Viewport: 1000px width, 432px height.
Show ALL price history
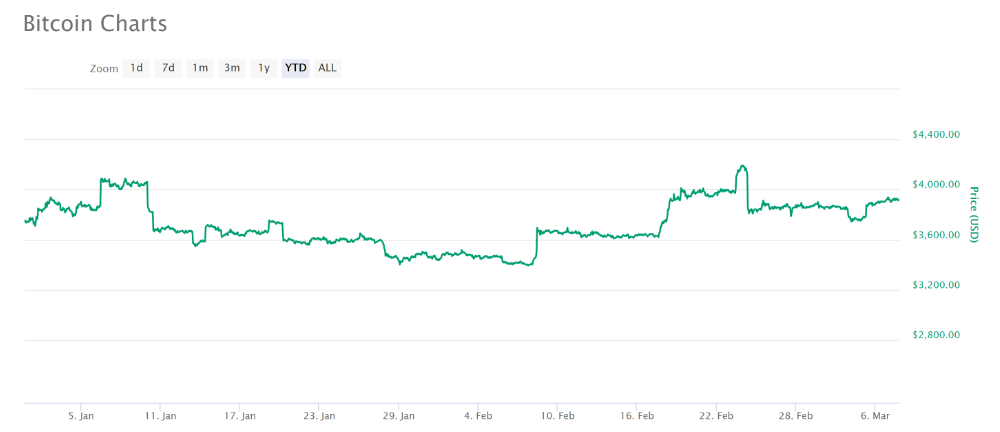coord(327,68)
